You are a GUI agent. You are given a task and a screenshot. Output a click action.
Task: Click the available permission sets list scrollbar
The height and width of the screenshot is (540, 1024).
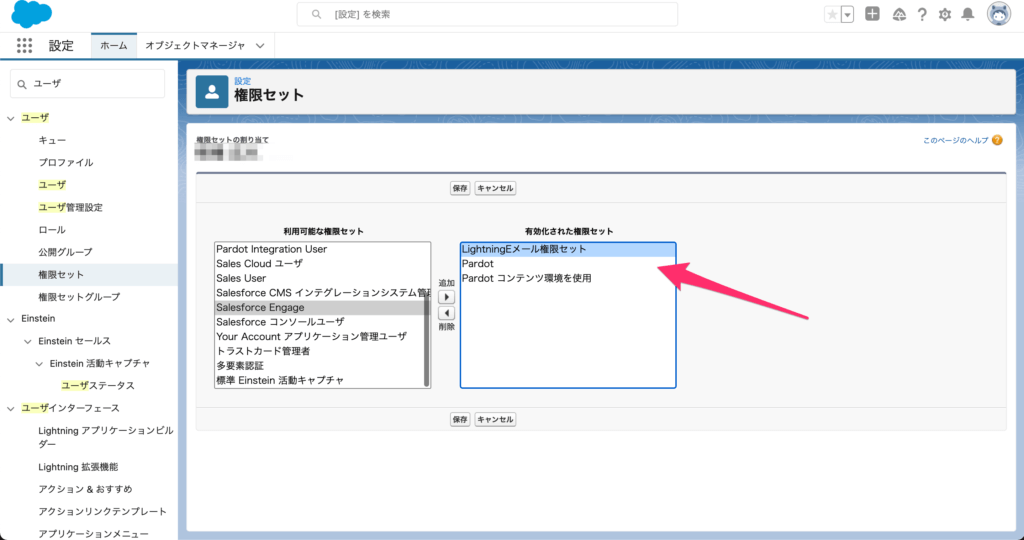[427, 340]
